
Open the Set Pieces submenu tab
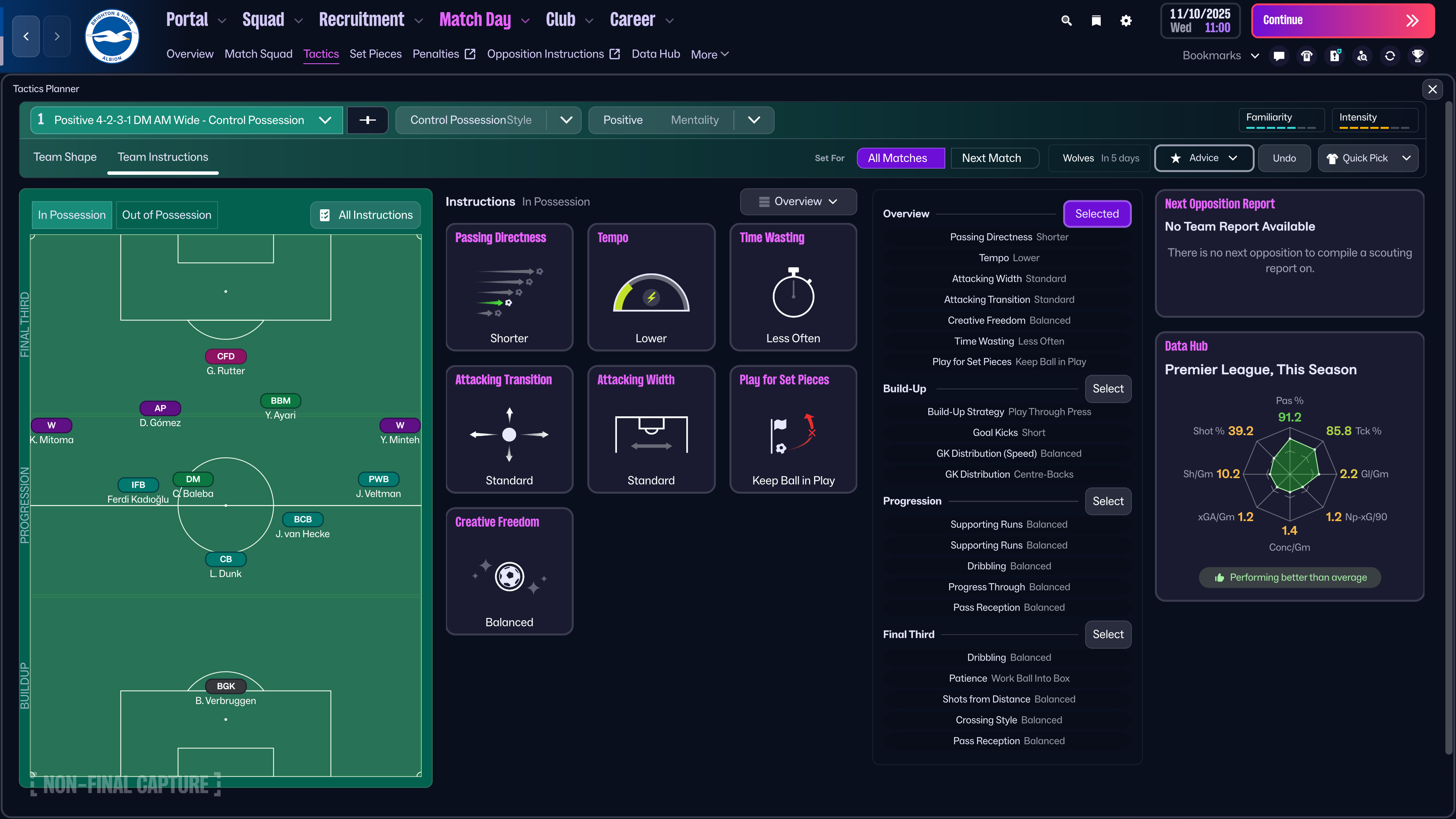click(x=375, y=54)
